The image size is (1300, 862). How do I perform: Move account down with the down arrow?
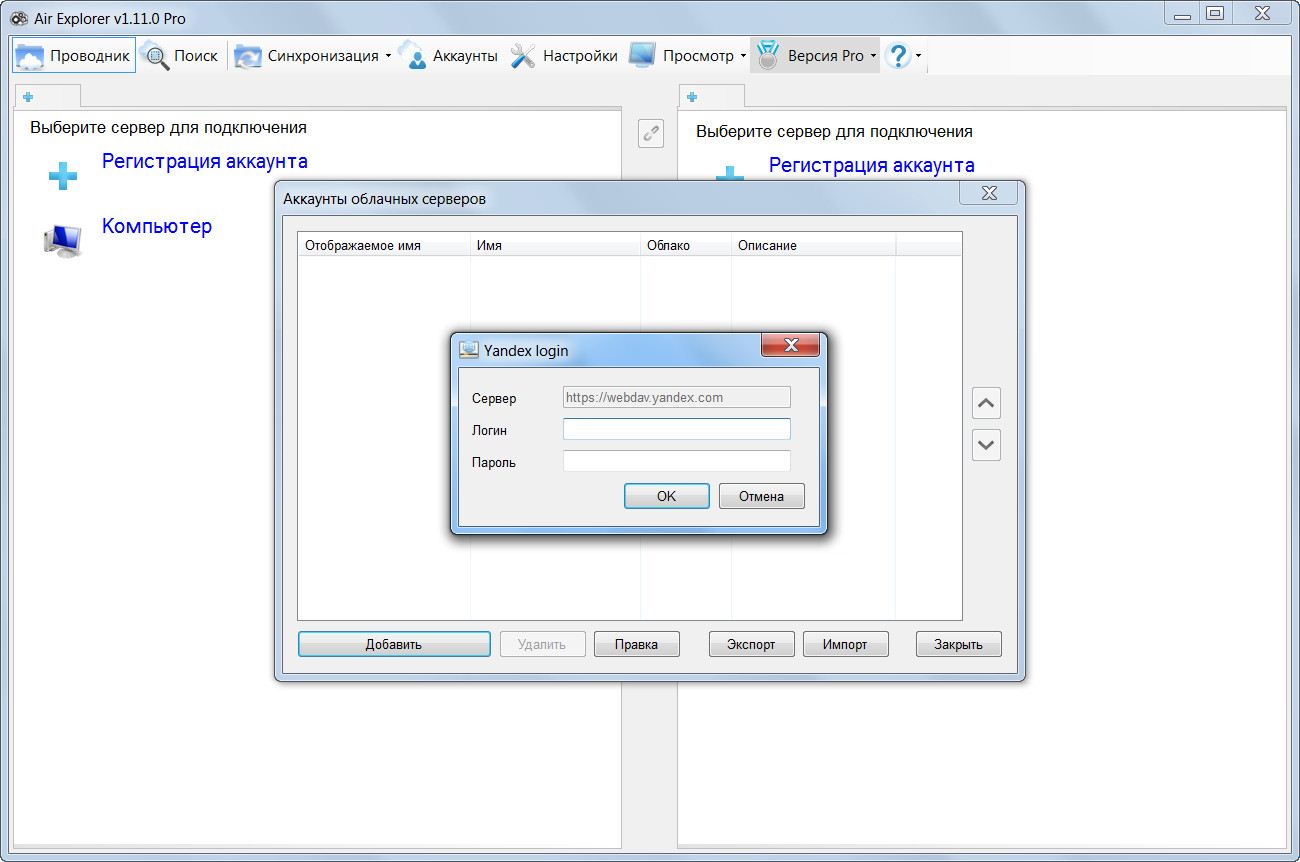click(x=986, y=445)
